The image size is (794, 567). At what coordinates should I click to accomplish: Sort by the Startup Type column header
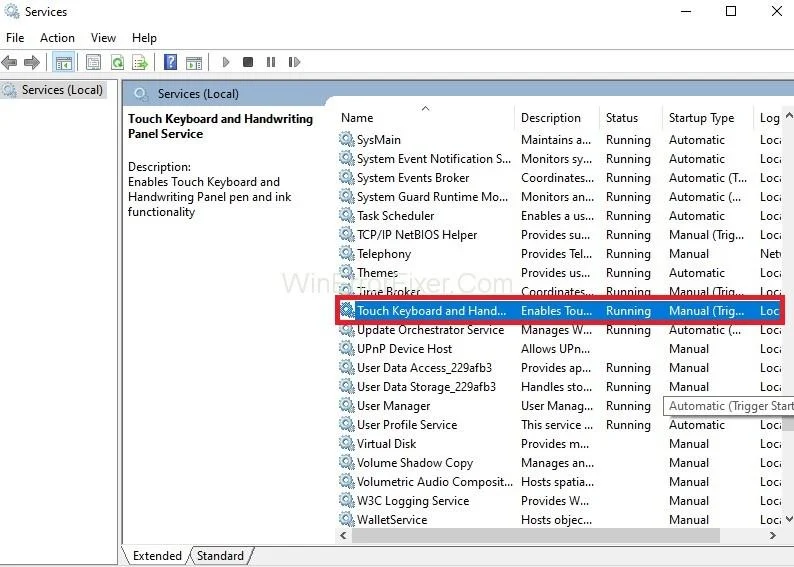pos(707,117)
